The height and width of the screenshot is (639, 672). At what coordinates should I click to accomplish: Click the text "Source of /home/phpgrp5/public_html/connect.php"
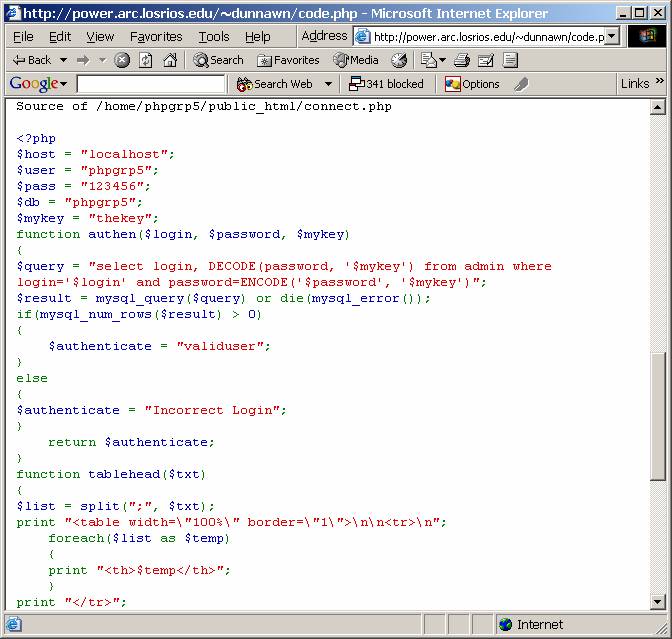click(x=204, y=106)
